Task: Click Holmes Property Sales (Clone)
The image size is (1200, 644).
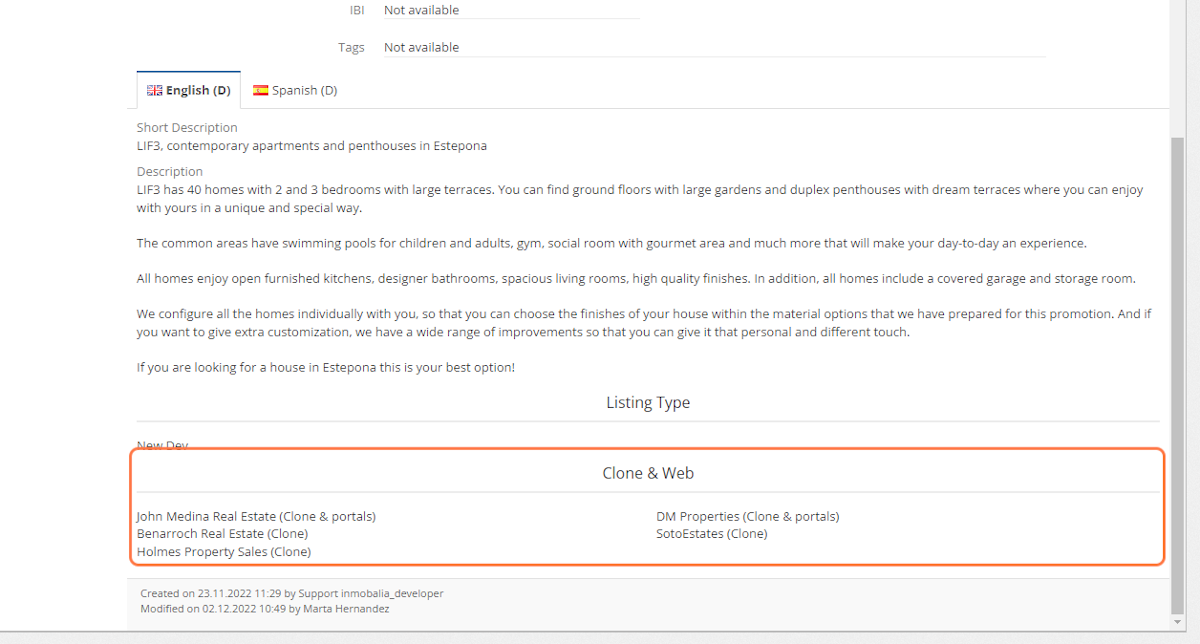Action: (224, 552)
